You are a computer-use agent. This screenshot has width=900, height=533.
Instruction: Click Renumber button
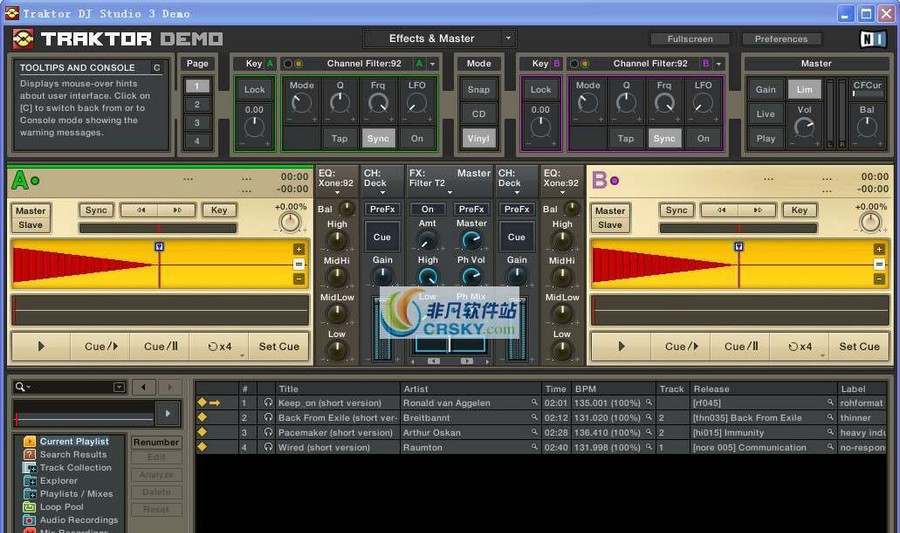point(156,442)
